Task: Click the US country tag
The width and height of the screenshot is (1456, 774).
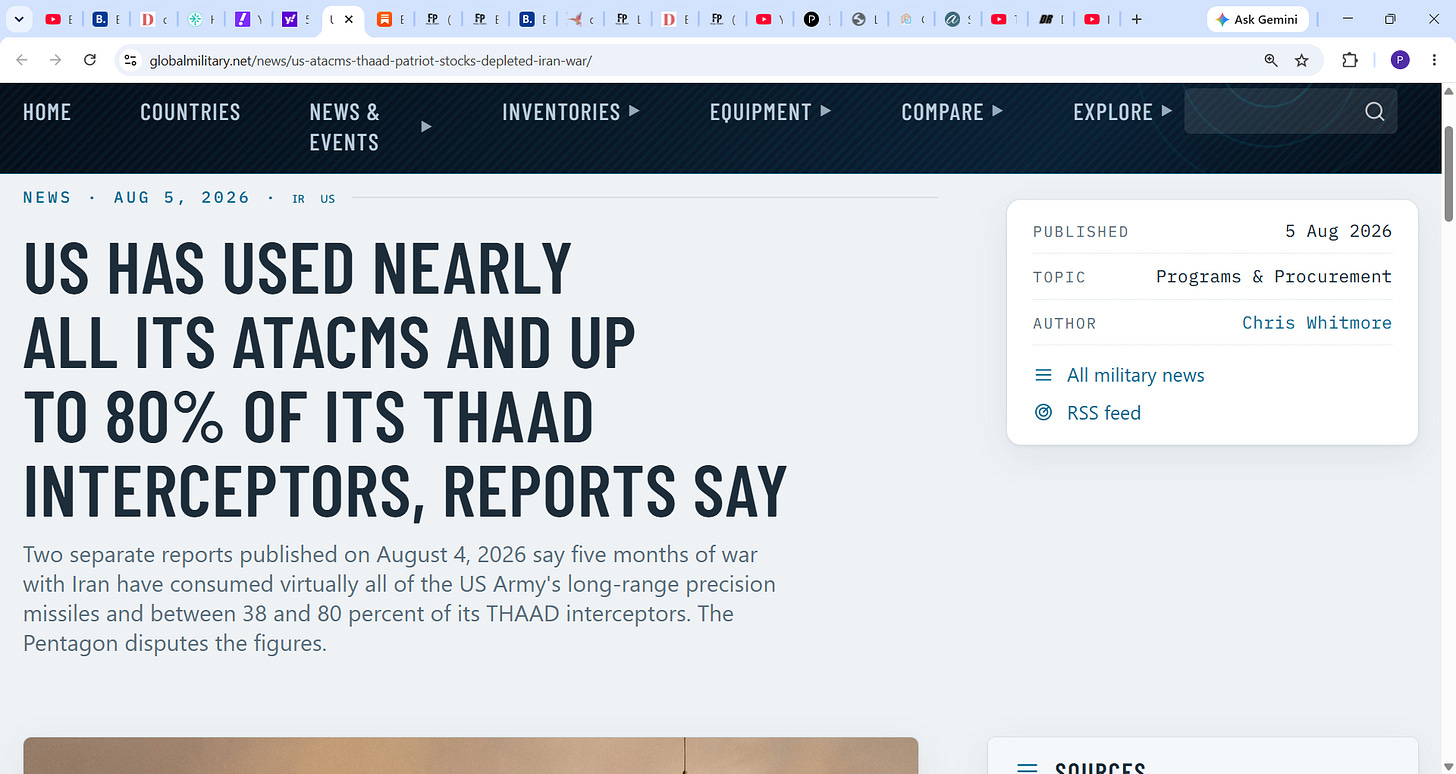Action: point(328,199)
